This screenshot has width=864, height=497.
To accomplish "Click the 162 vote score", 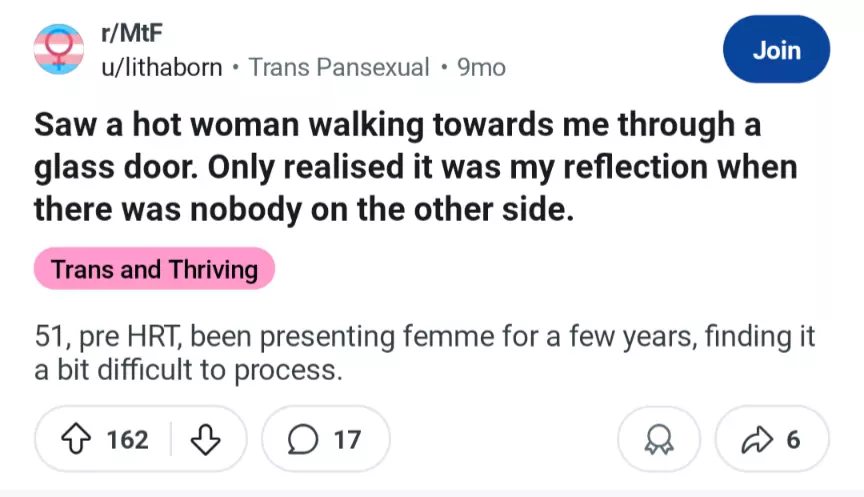I will [x=128, y=439].
